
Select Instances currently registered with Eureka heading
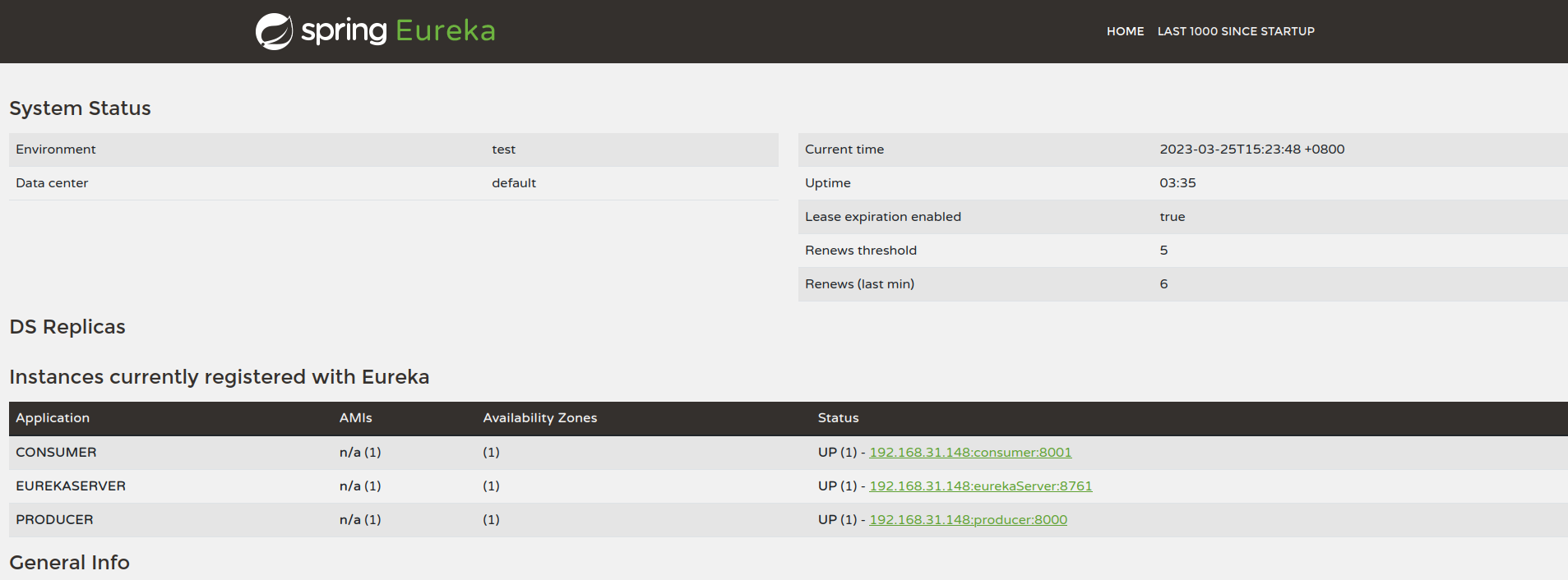coord(220,377)
